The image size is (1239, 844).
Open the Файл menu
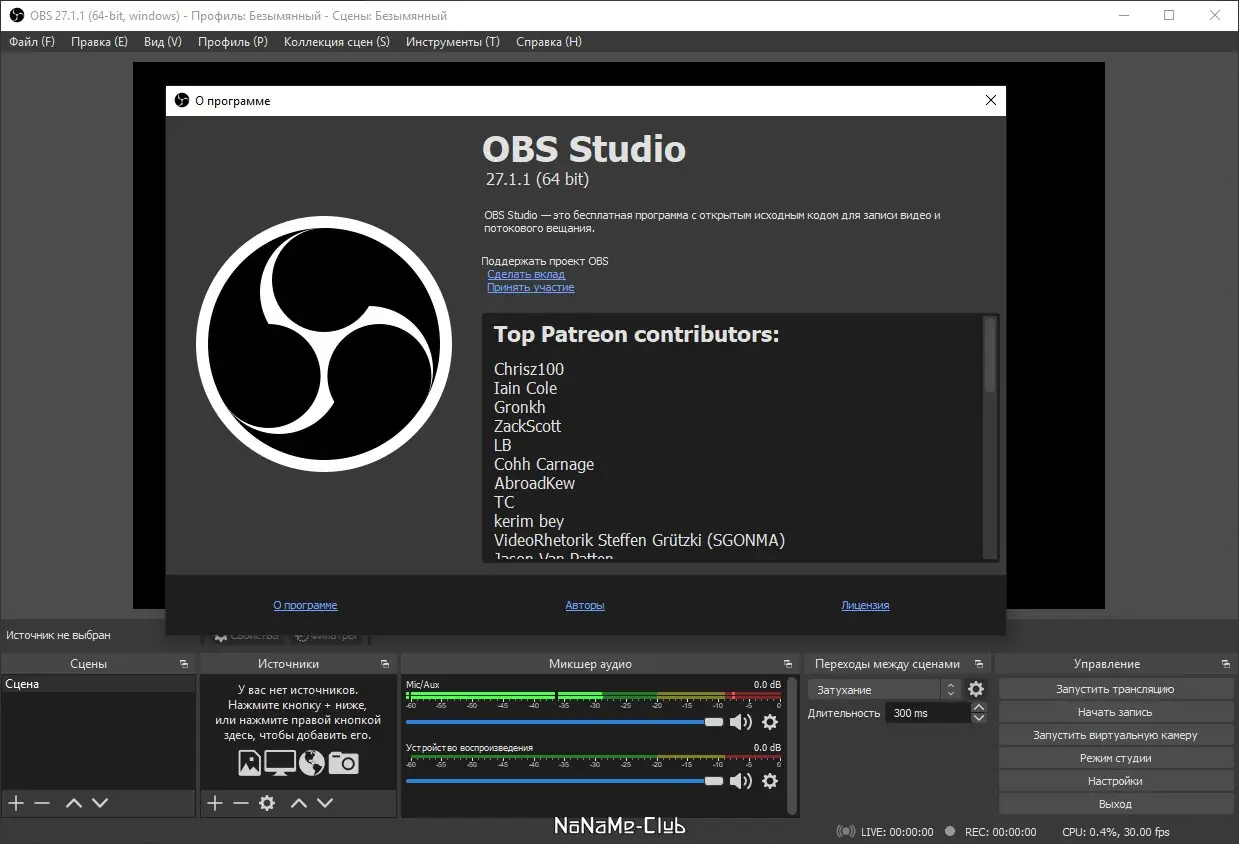(x=32, y=42)
